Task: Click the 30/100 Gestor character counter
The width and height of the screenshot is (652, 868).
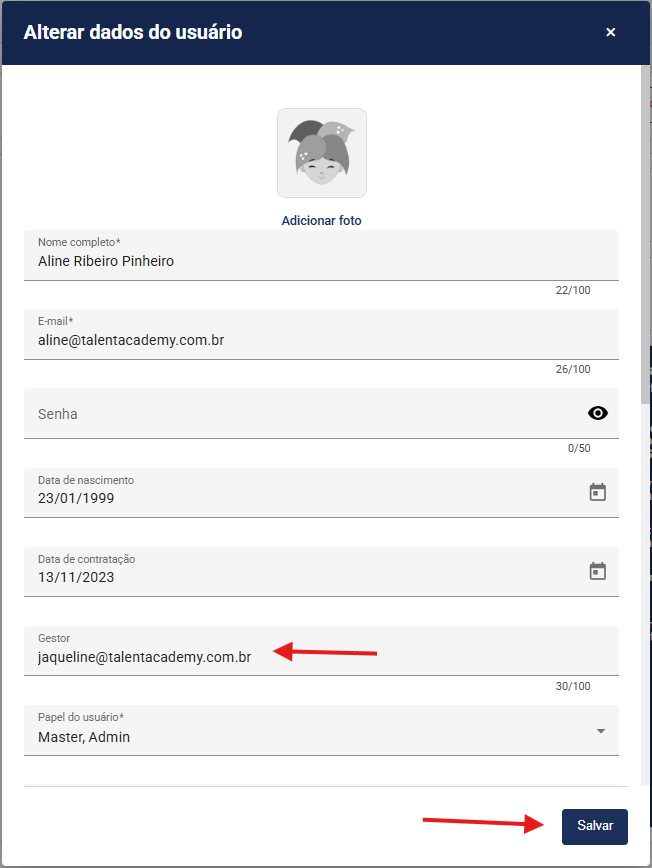Action: point(573,686)
